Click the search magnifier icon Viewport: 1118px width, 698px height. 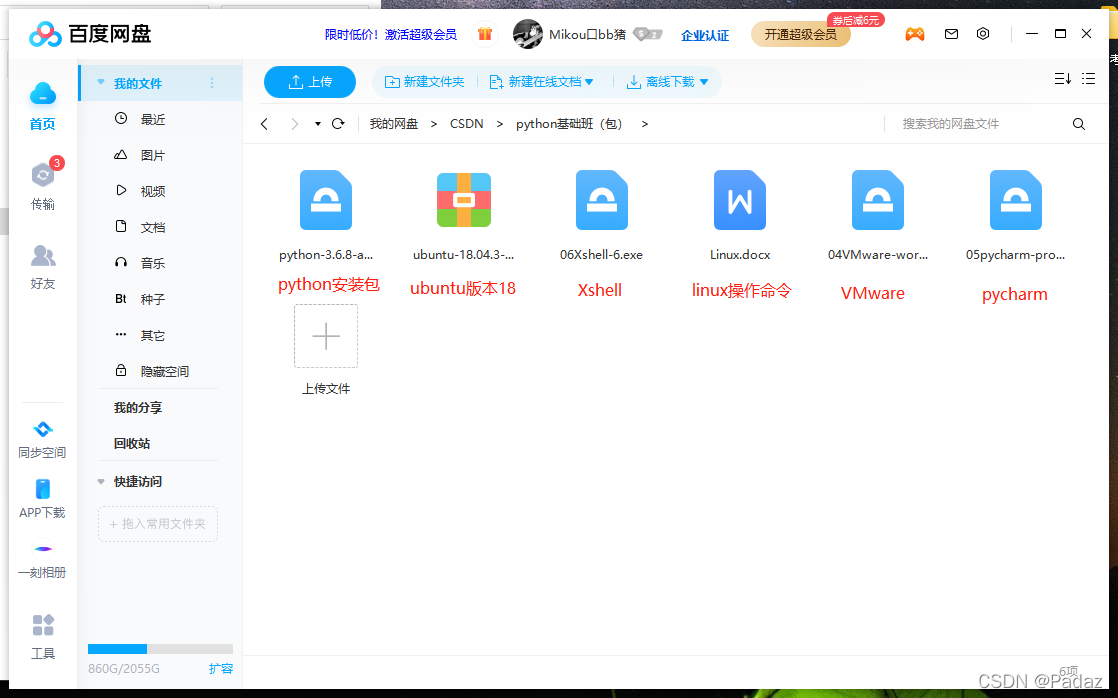click(x=1079, y=124)
